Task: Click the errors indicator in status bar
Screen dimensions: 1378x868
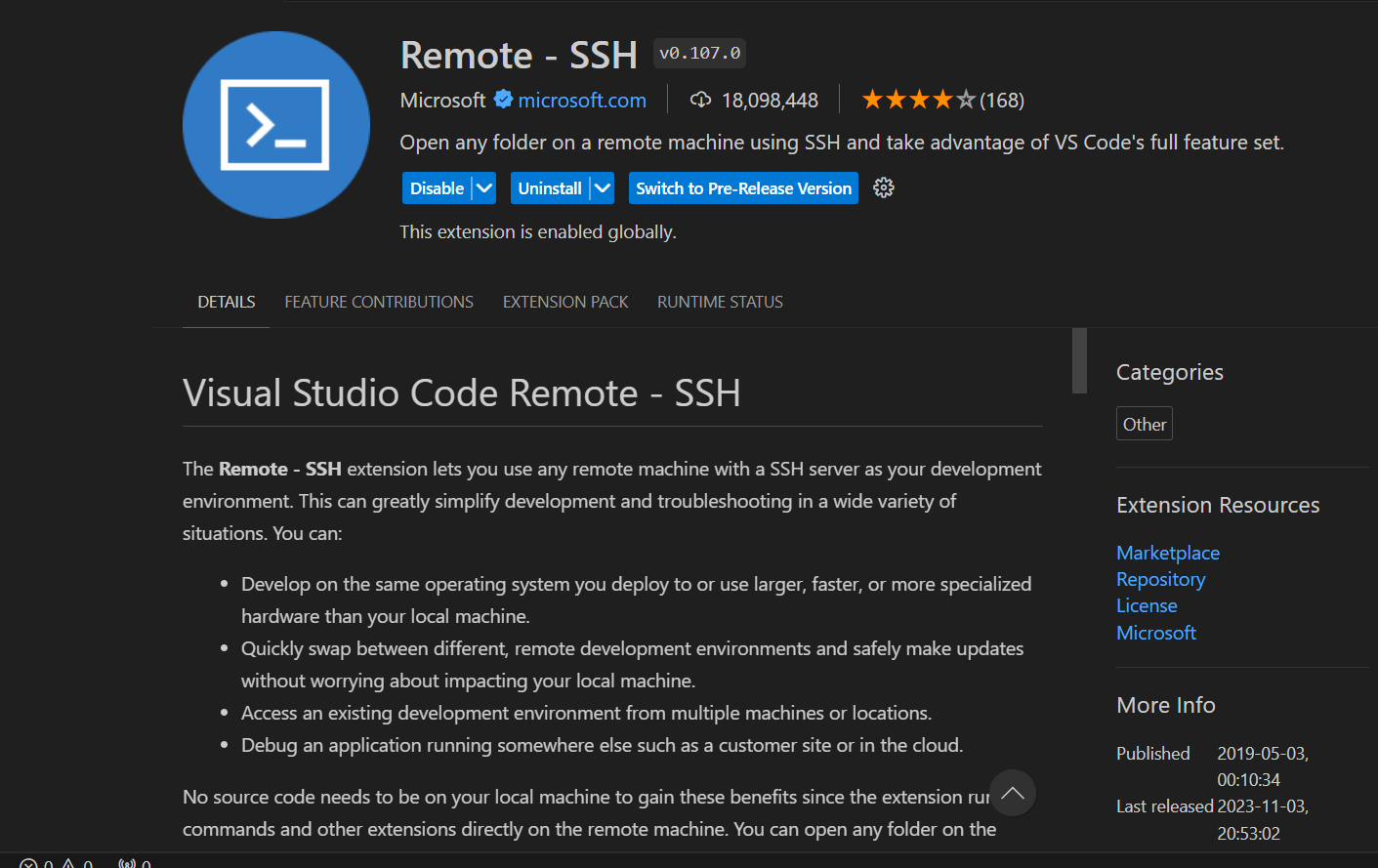Action: click(x=36, y=864)
